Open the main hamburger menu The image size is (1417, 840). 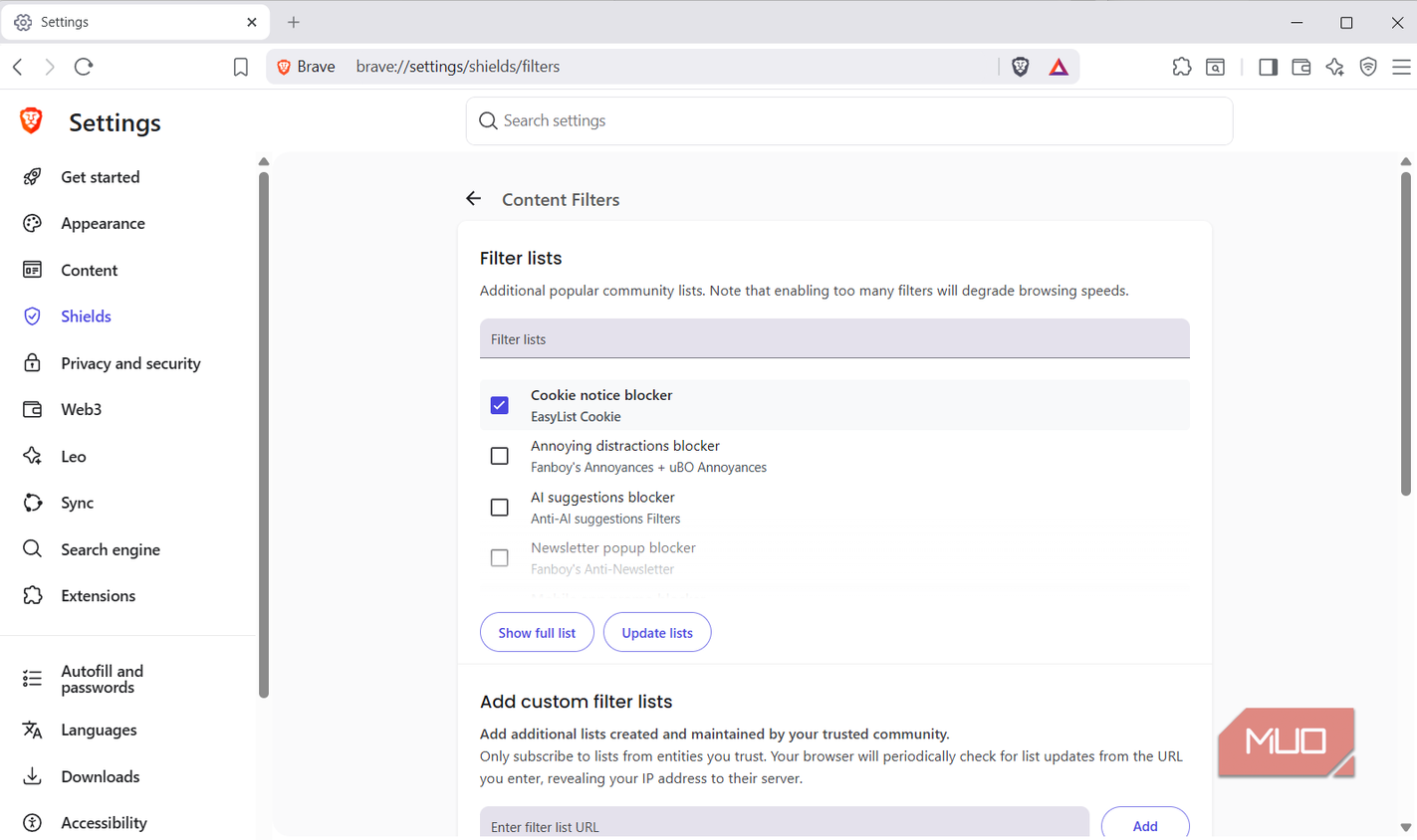1401,67
